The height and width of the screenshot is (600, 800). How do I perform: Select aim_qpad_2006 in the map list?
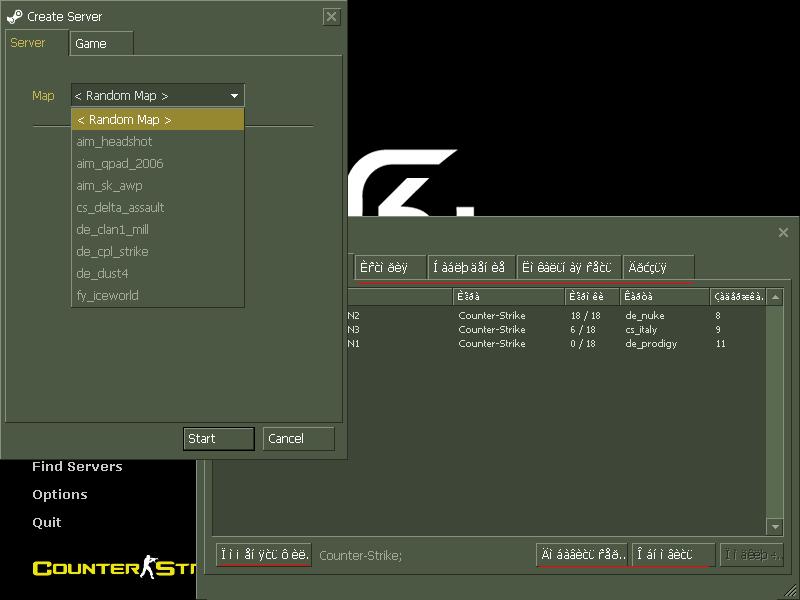pyautogui.click(x=158, y=164)
